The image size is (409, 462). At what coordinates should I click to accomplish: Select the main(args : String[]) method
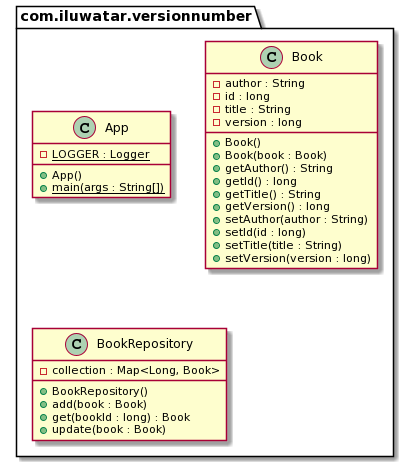pos(108,188)
